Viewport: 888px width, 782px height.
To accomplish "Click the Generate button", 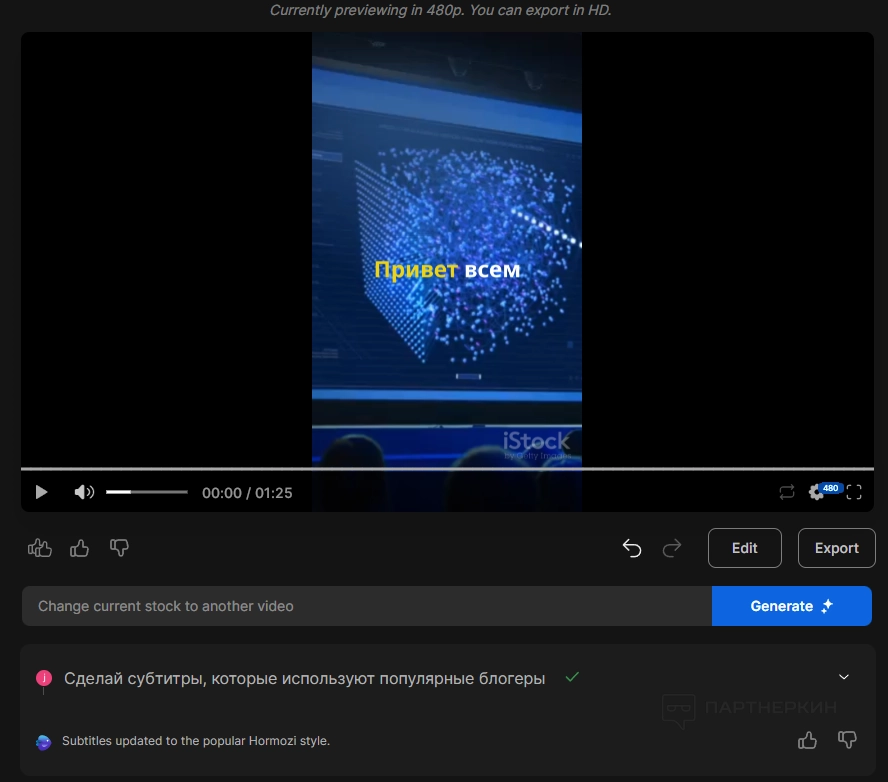I will coord(791,606).
